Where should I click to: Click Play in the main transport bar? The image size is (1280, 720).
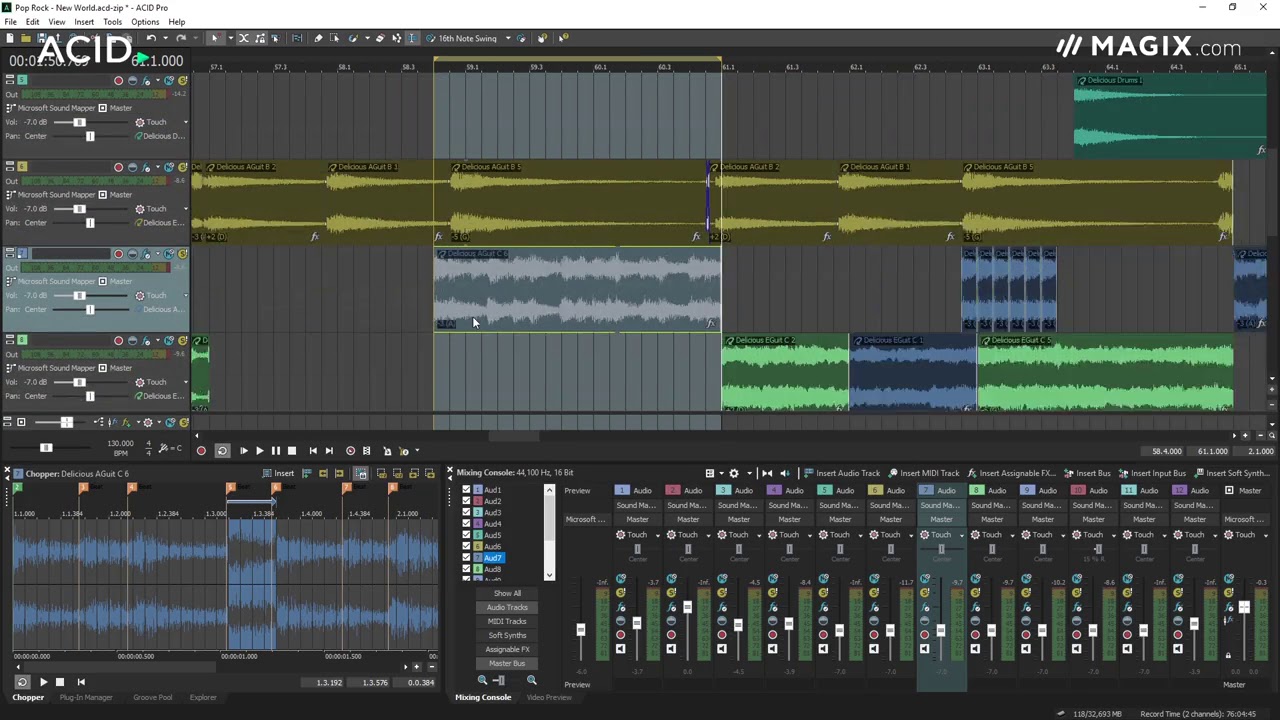coord(260,451)
